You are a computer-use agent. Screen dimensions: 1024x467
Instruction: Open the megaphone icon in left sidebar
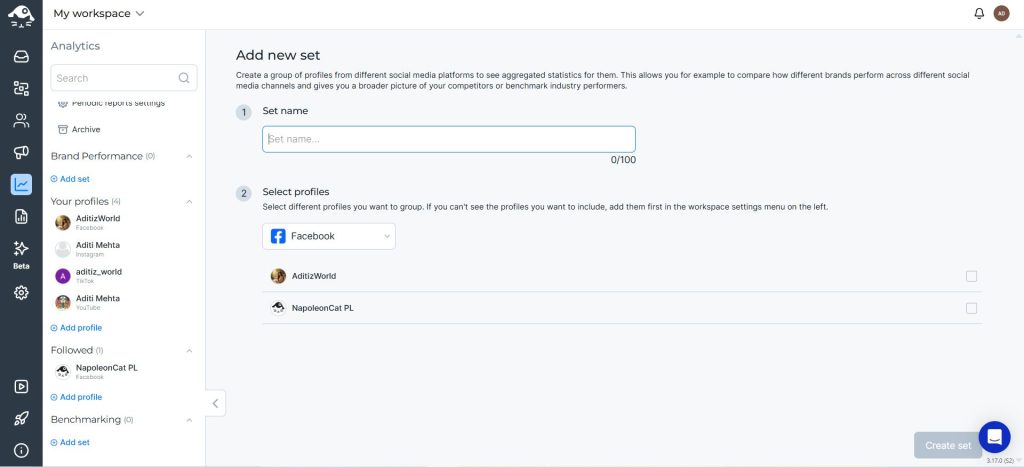click(21, 152)
